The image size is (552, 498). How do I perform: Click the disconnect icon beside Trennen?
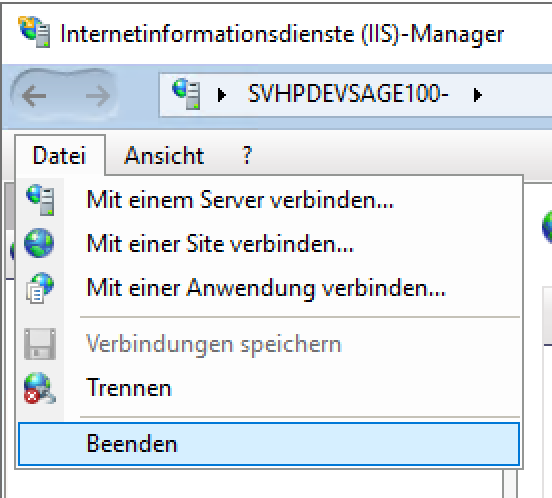39,388
